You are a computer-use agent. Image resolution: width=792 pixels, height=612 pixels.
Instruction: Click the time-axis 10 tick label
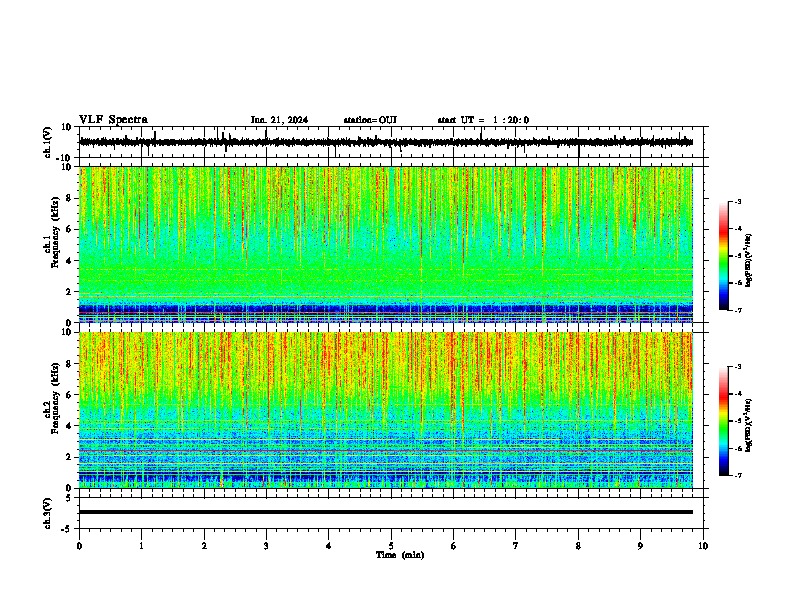[x=703, y=545]
